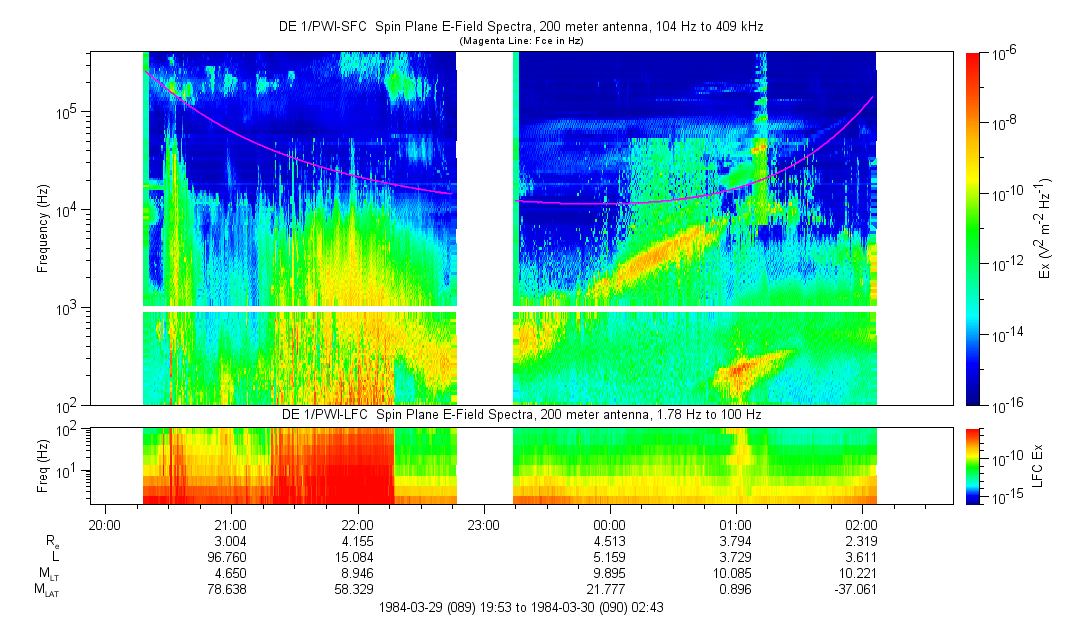This screenshot has height=620, width=1083.
Task: Click the DE 1/PWI-SFC plot title
Action: pyautogui.click(x=520, y=27)
